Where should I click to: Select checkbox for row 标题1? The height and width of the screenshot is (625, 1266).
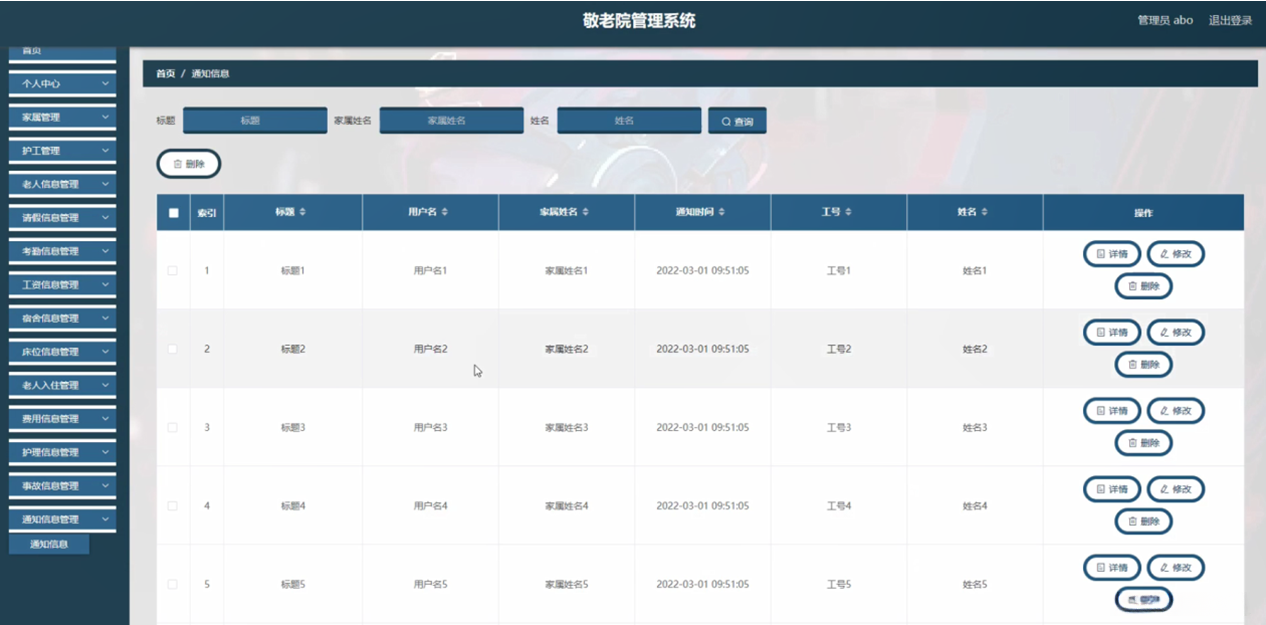(173, 271)
